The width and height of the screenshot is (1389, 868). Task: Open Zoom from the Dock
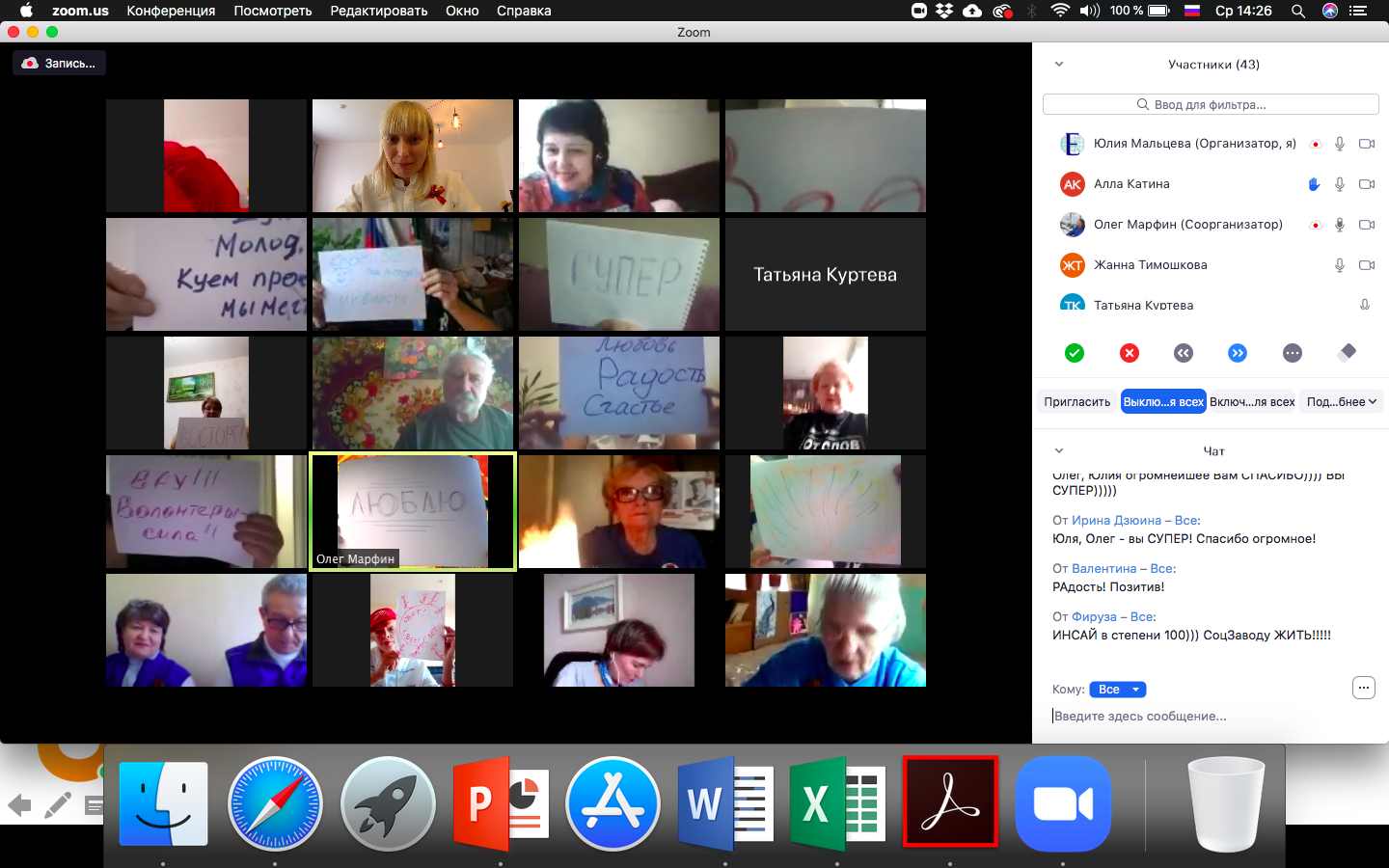tap(1063, 804)
